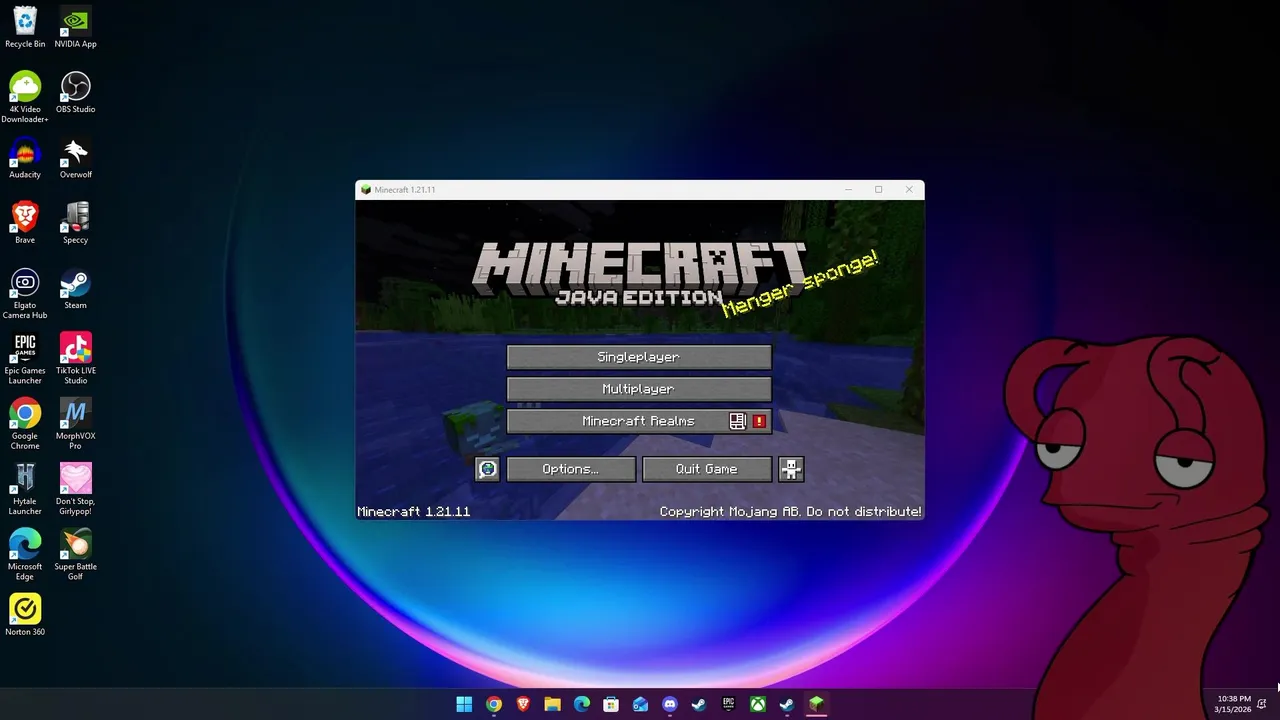This screenshot has width=1280, height=720.
Task: Select the Hytale Launcher desktop icon
Action: tap(25, 489)
